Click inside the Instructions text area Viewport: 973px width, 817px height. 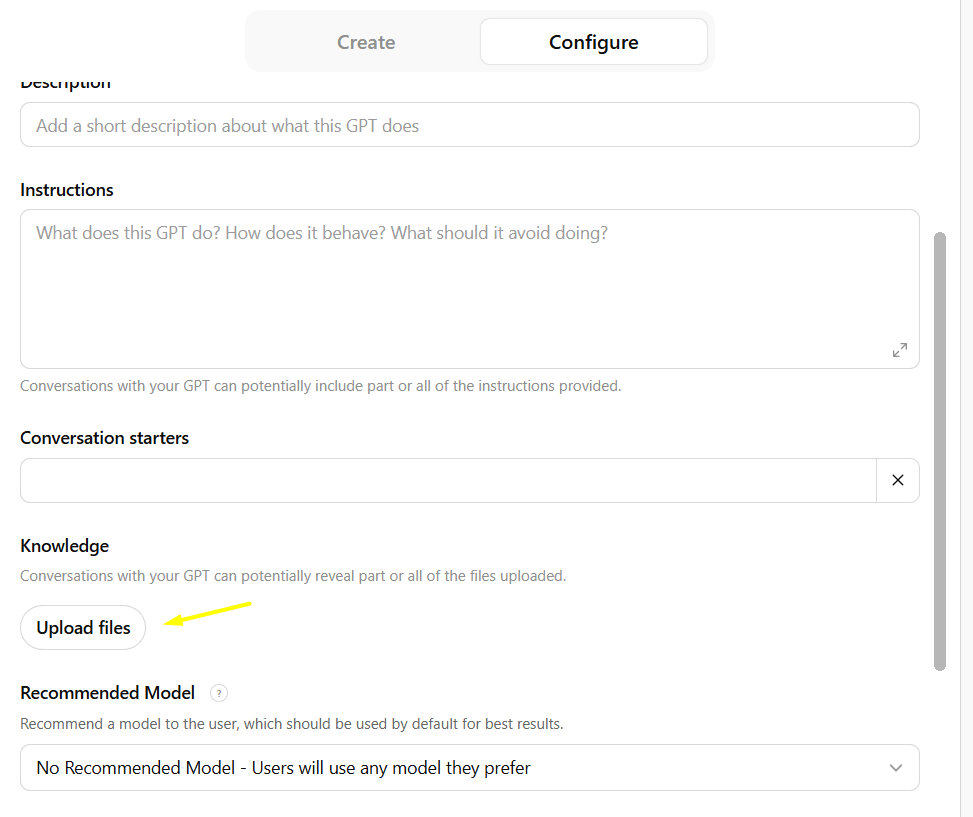[x=470, y=289]
